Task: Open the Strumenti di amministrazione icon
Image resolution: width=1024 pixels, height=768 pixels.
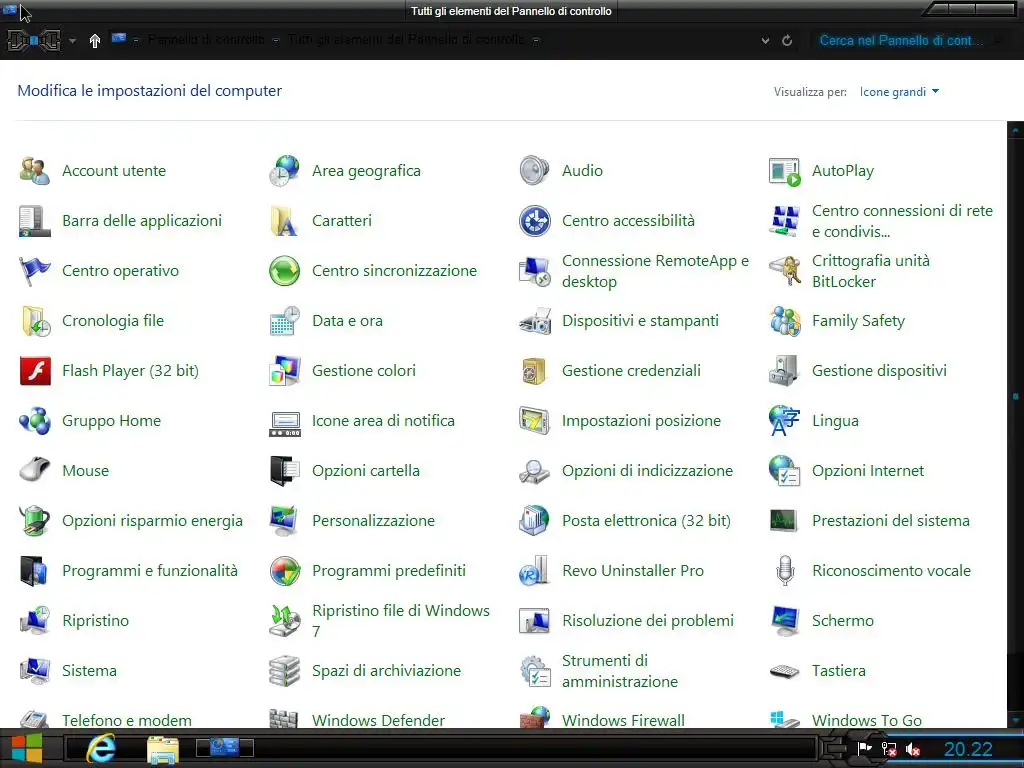Action: (535, 671)
